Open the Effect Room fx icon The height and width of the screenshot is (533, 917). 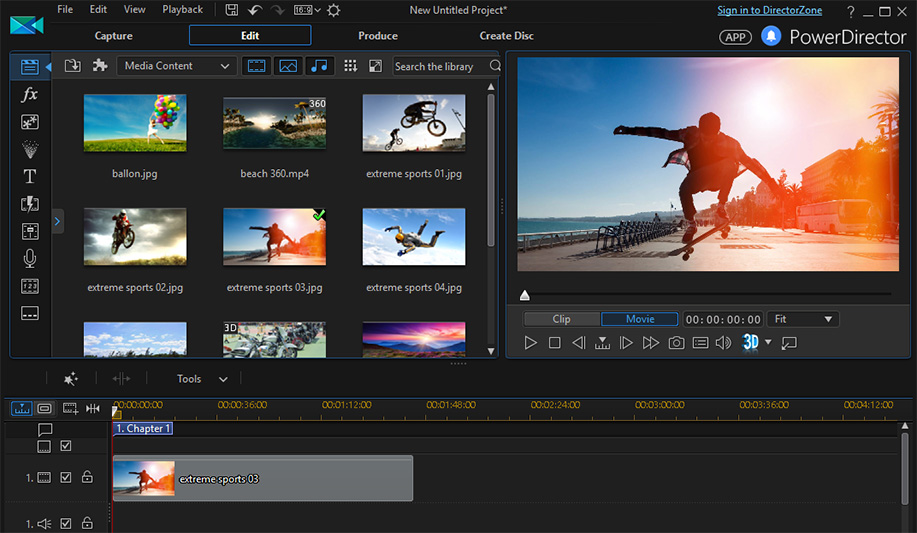(x=30, y=94)
